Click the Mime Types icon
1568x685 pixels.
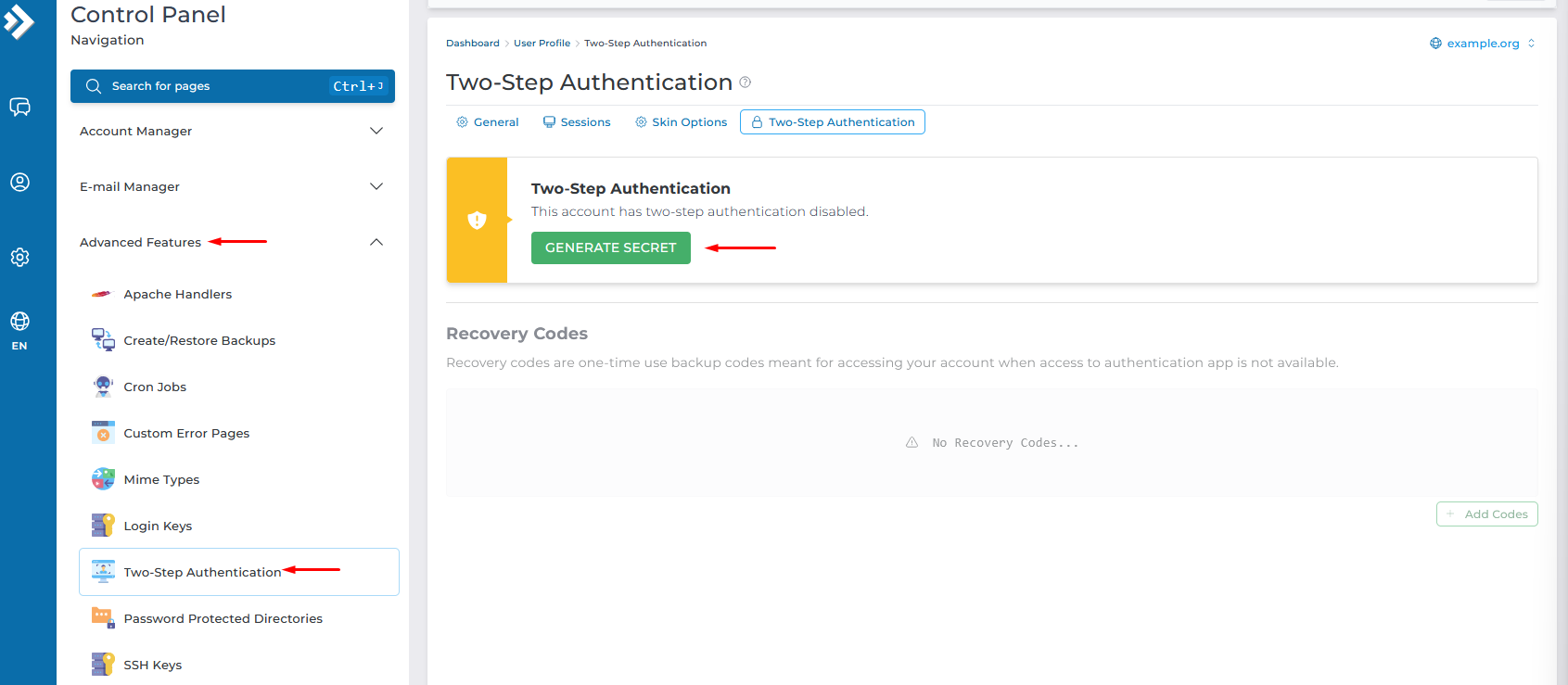103,479
